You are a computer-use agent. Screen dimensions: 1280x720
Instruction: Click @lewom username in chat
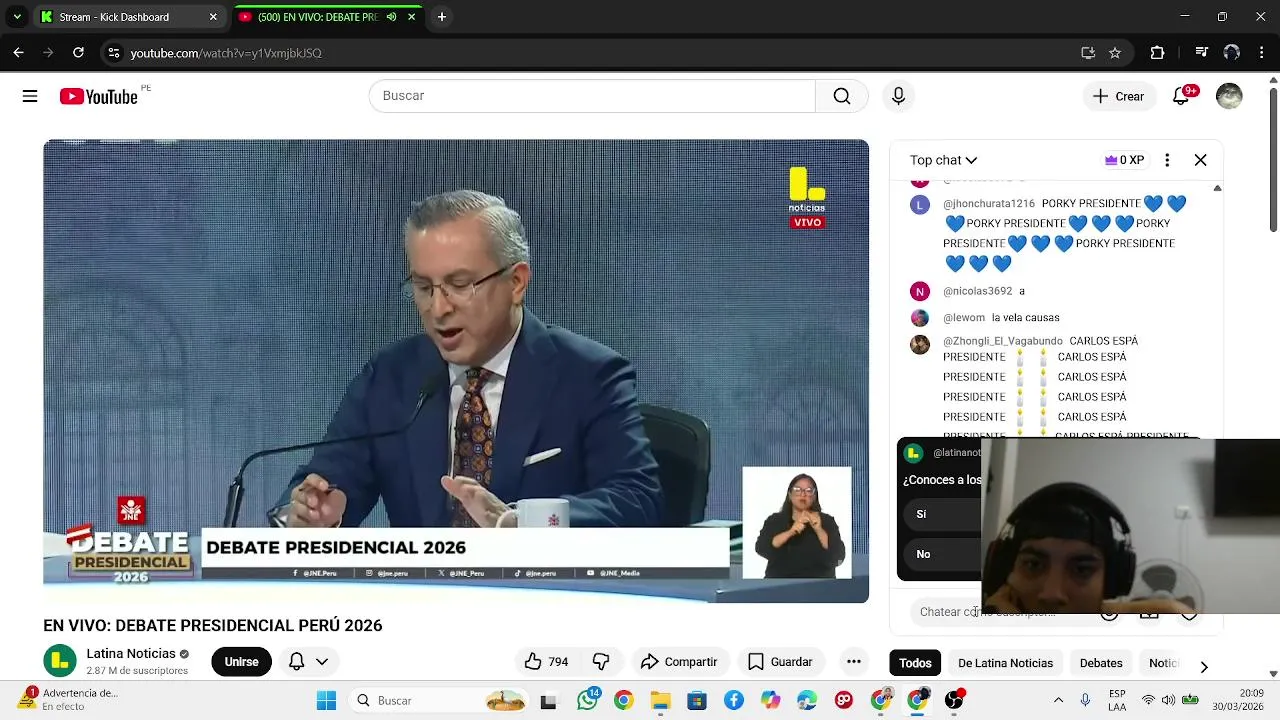964,318
